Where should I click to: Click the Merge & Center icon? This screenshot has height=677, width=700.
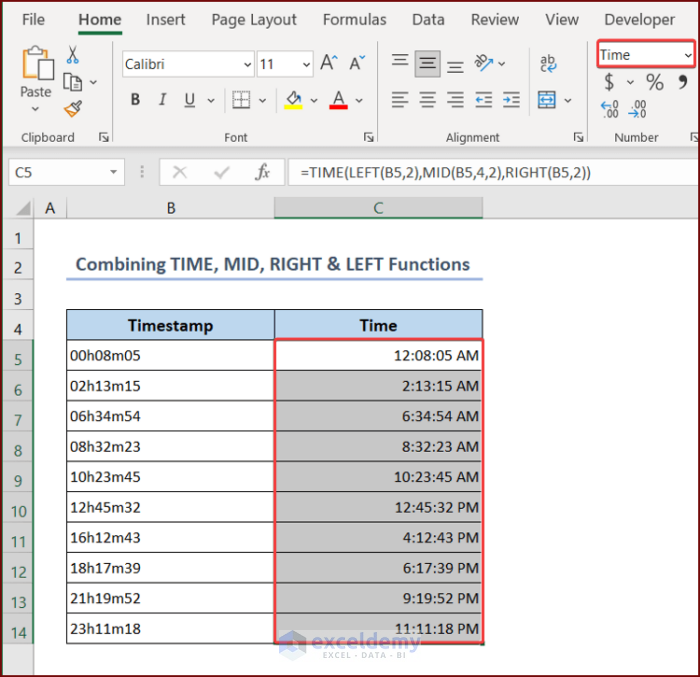546,100
